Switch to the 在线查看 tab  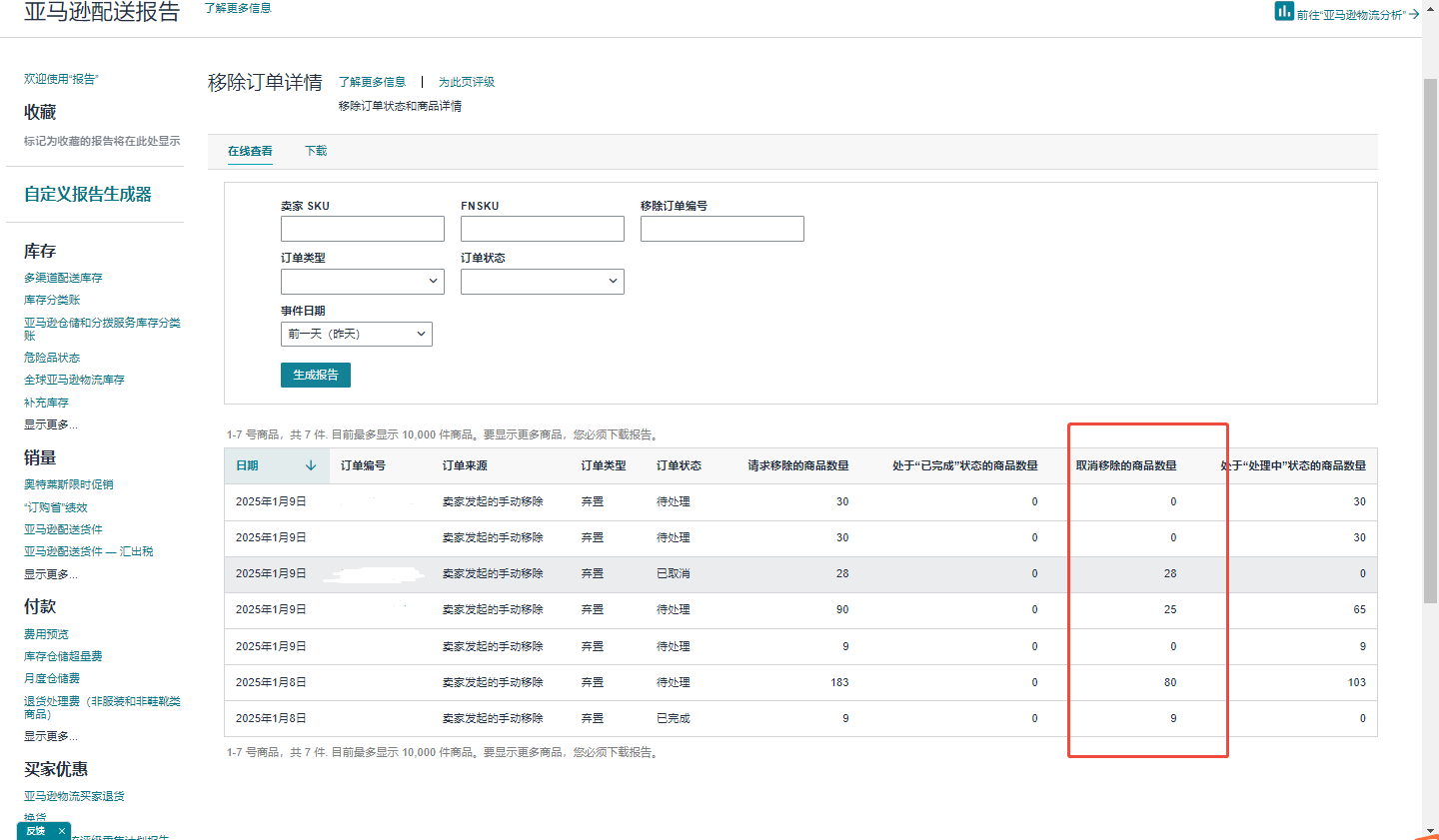[x=250, y=151]
